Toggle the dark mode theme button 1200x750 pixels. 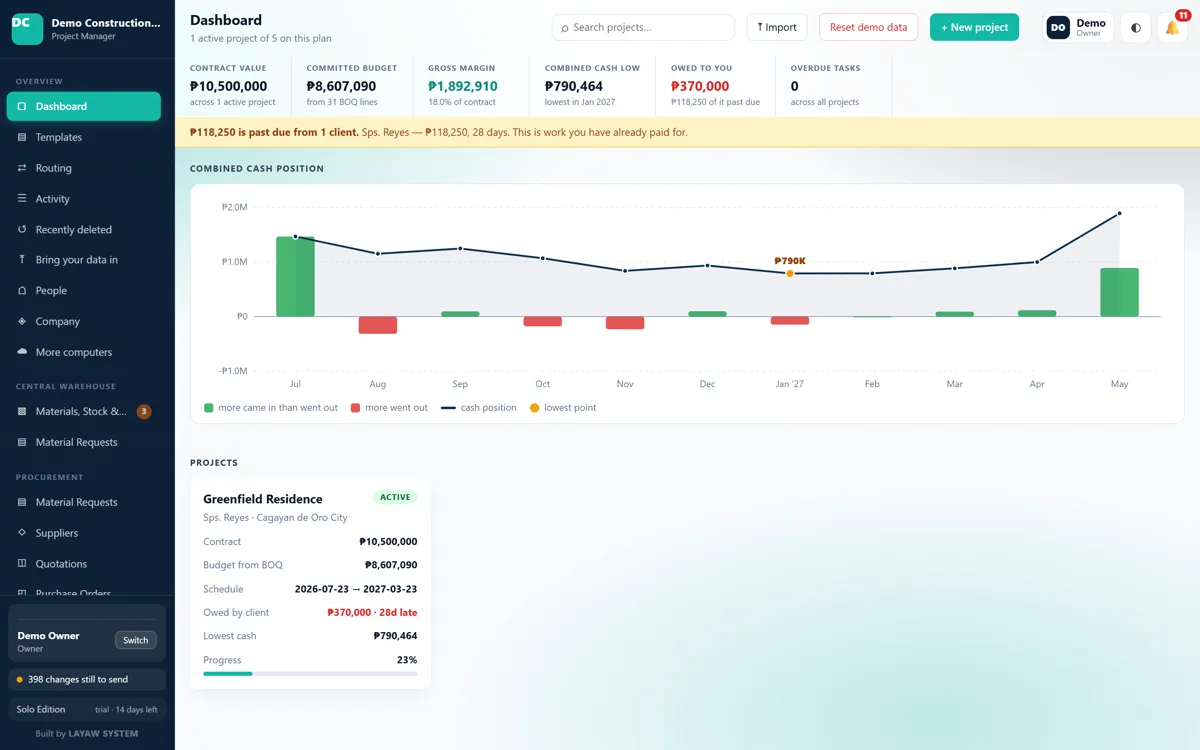1135,28
